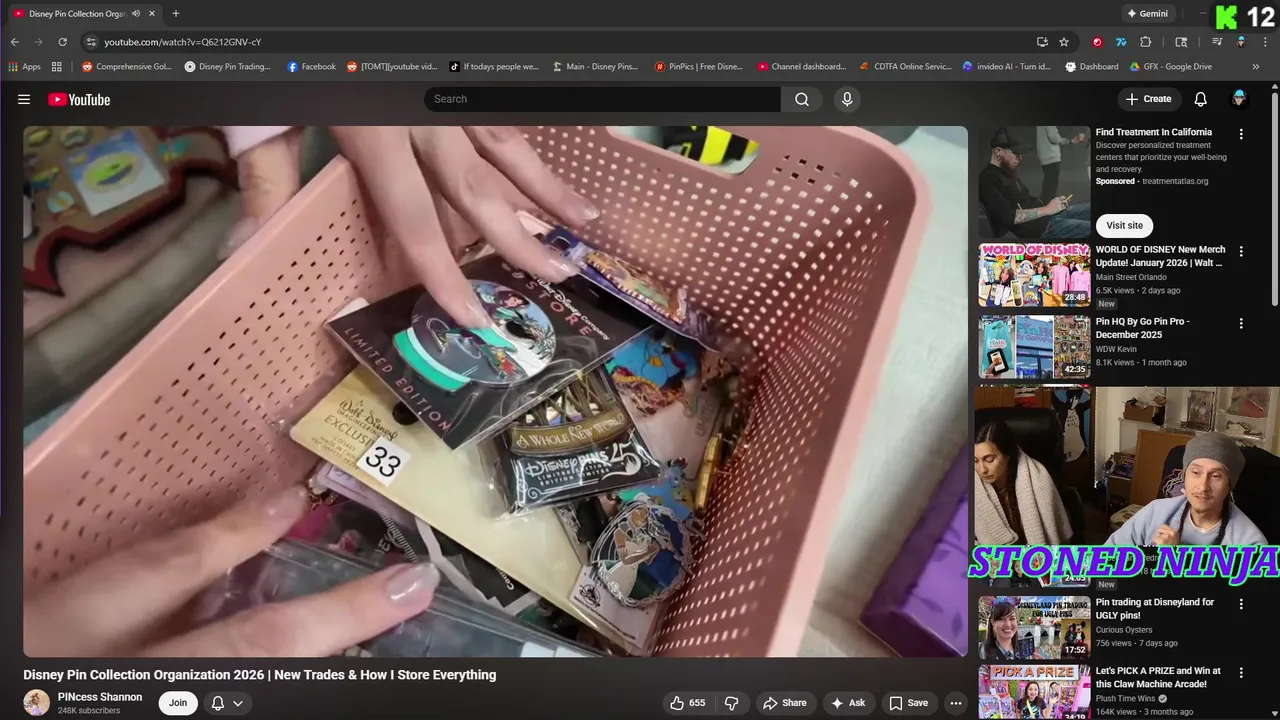The height and width of the screenshot is (720, 1280).
Task: Click the Create button
Action: tap(1148, 99)
